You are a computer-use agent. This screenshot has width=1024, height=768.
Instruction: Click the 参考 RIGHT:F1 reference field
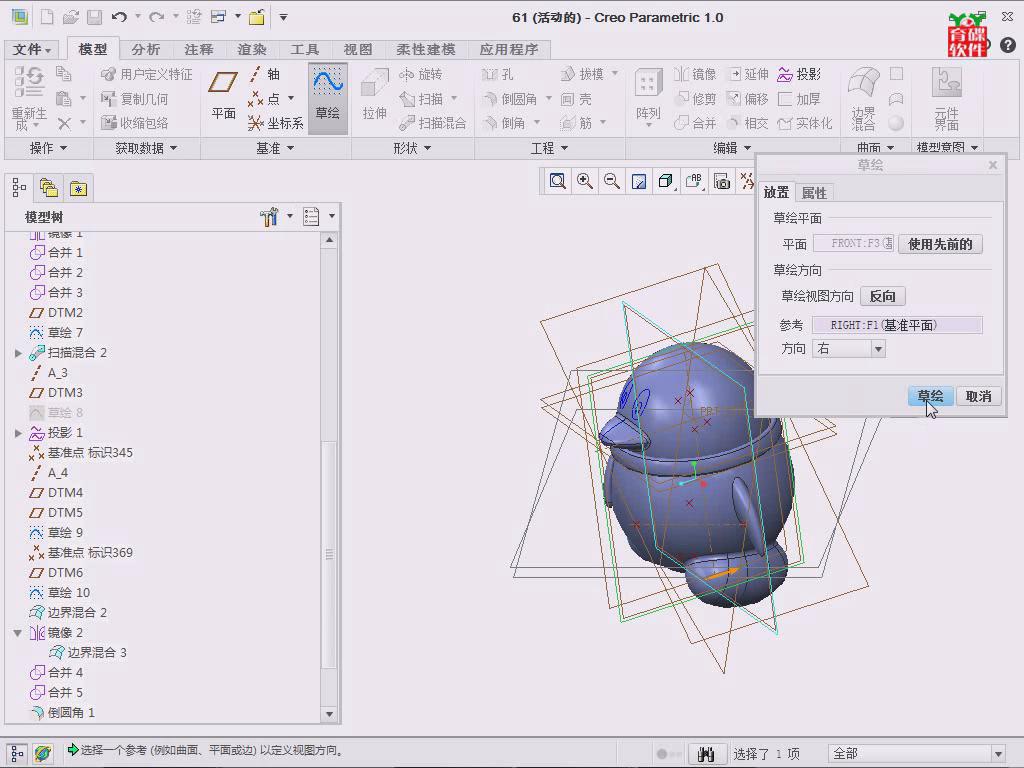[897, 325]
